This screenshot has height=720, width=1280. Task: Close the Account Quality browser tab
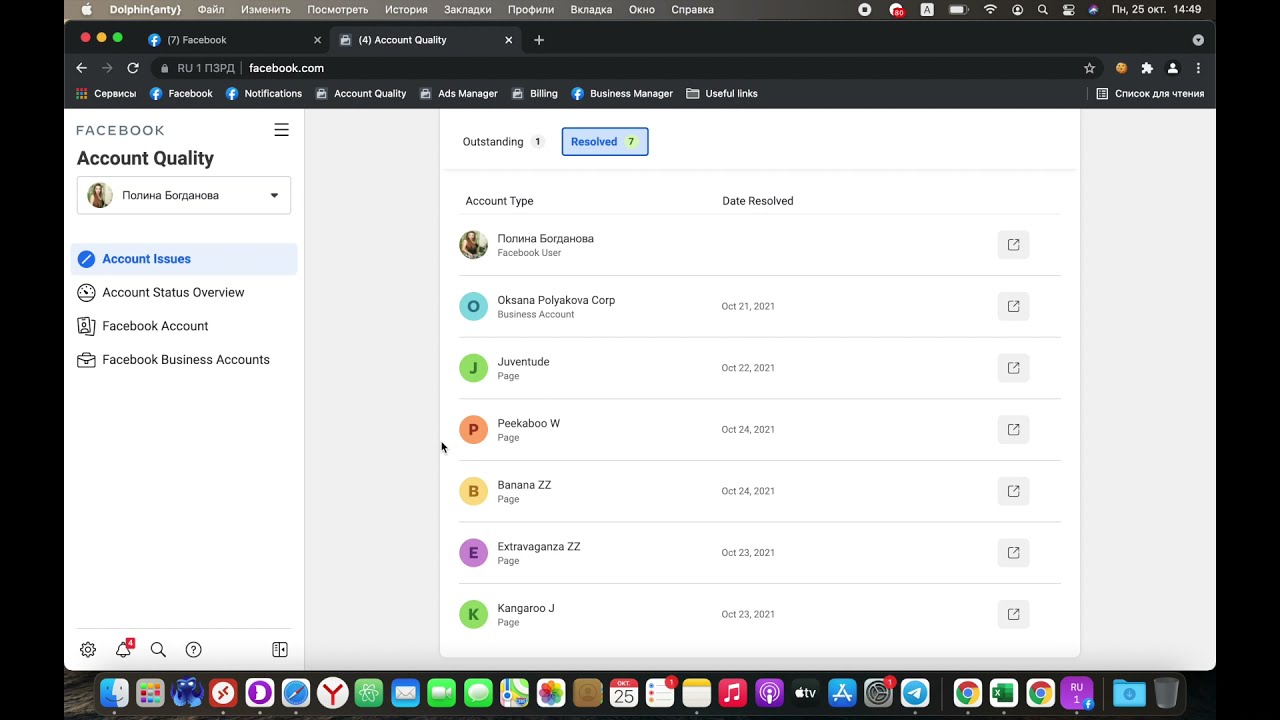click(x=508, y=40)
